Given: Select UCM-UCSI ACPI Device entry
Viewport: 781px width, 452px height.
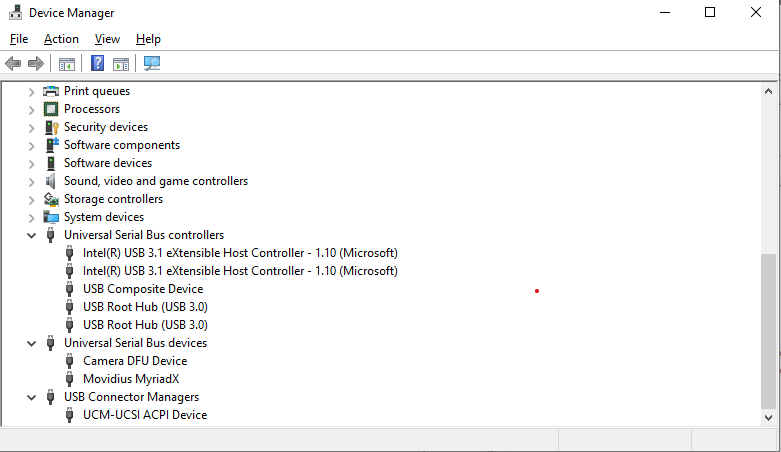Looking at the screenshot, I should [144, 415].
